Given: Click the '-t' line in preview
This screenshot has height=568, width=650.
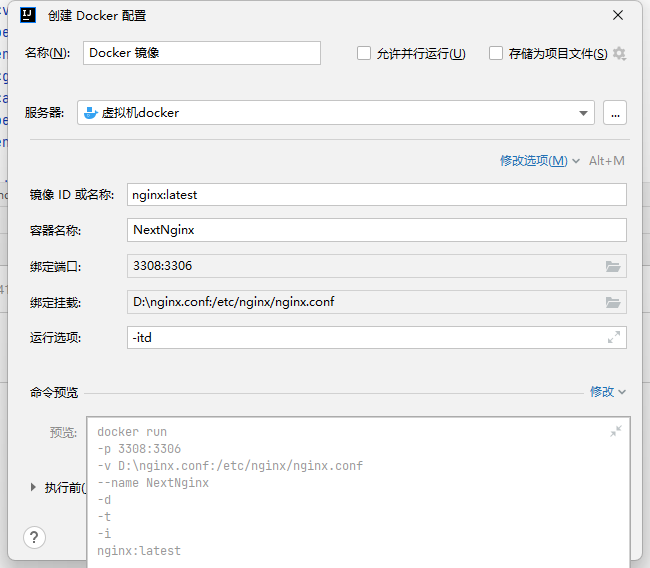Looking at the screenshot, I should pos(104,517).
